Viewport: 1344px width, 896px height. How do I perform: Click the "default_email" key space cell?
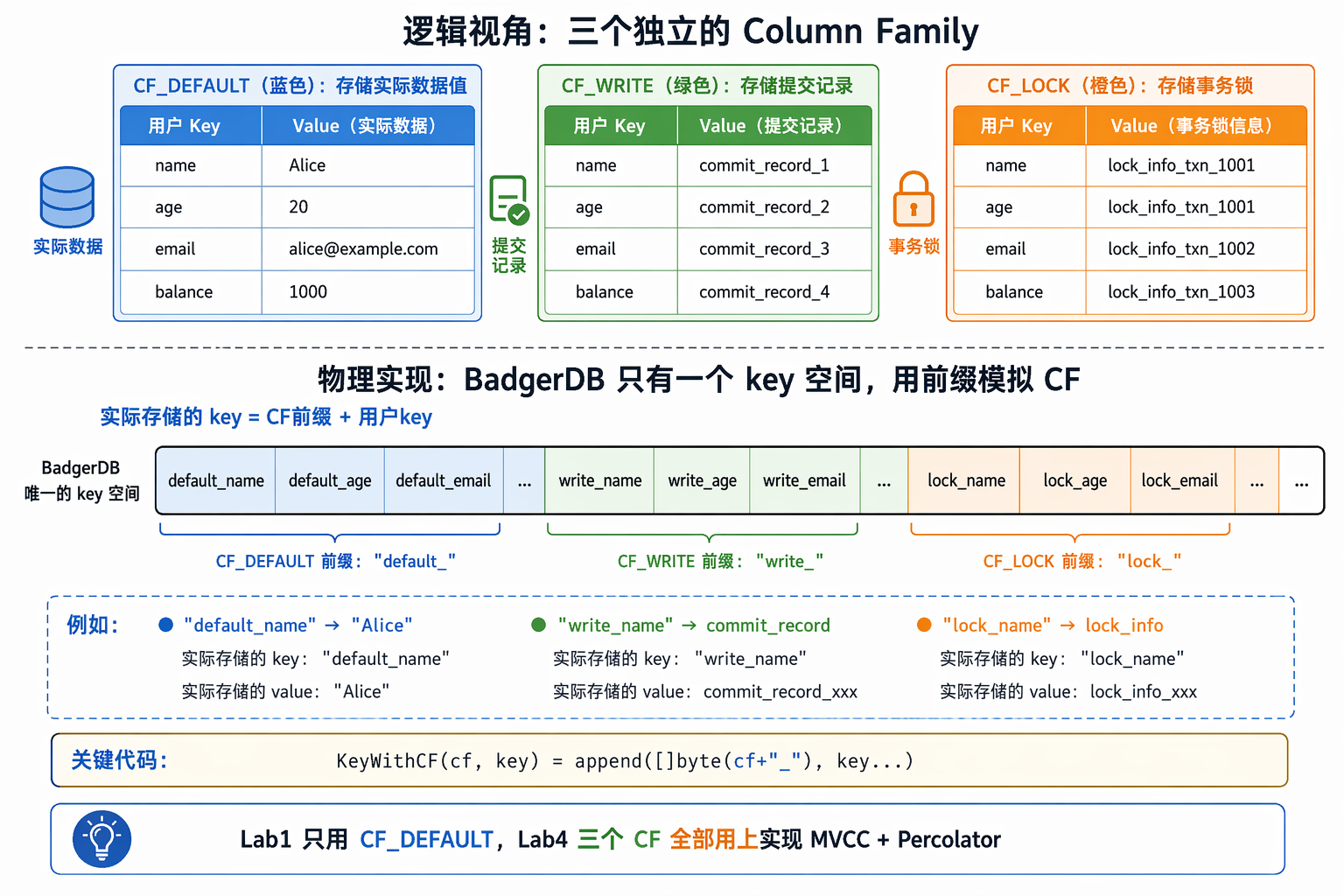pyautogui.click(x=444, y=480)
